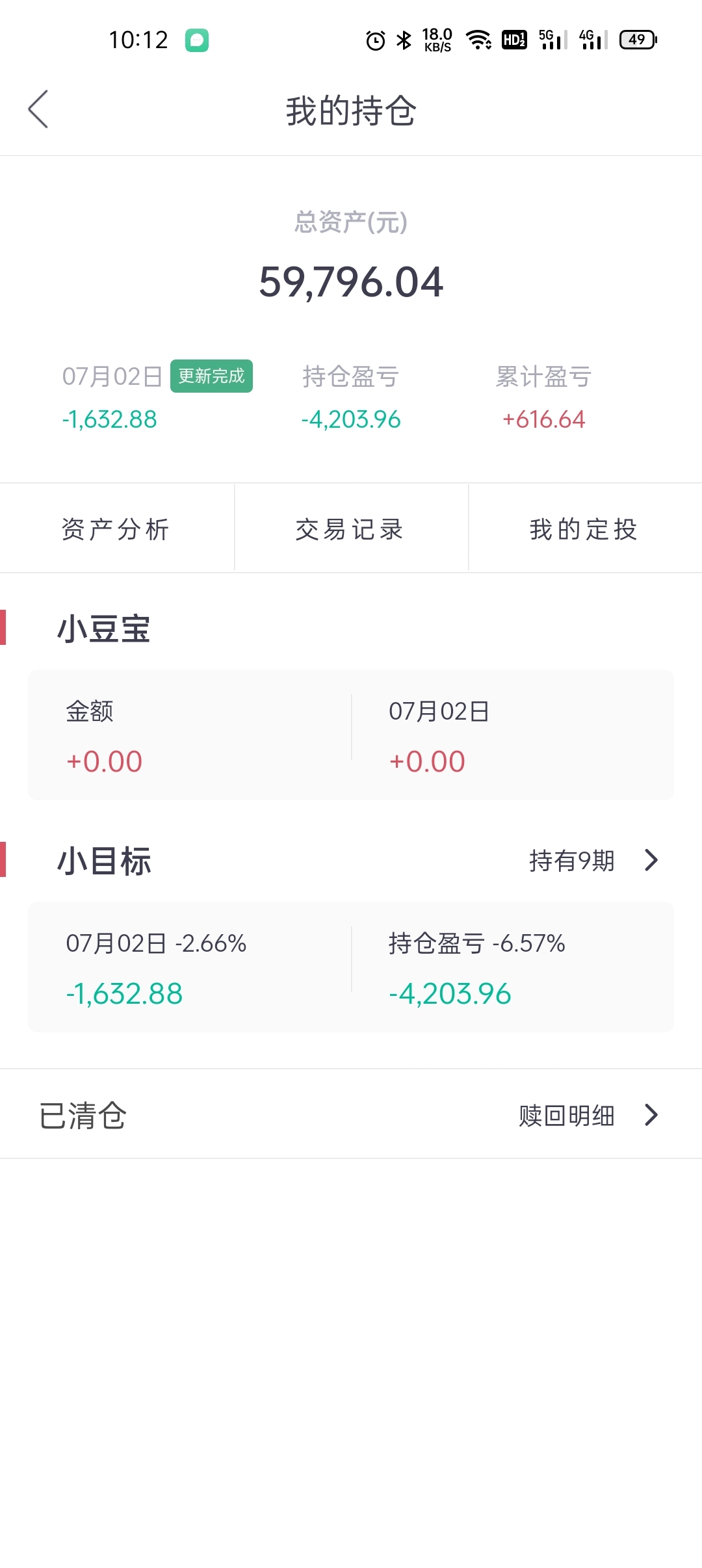Open the 小豆宝 balance card
Screen dimensions: 702x1568
(351, 735)
